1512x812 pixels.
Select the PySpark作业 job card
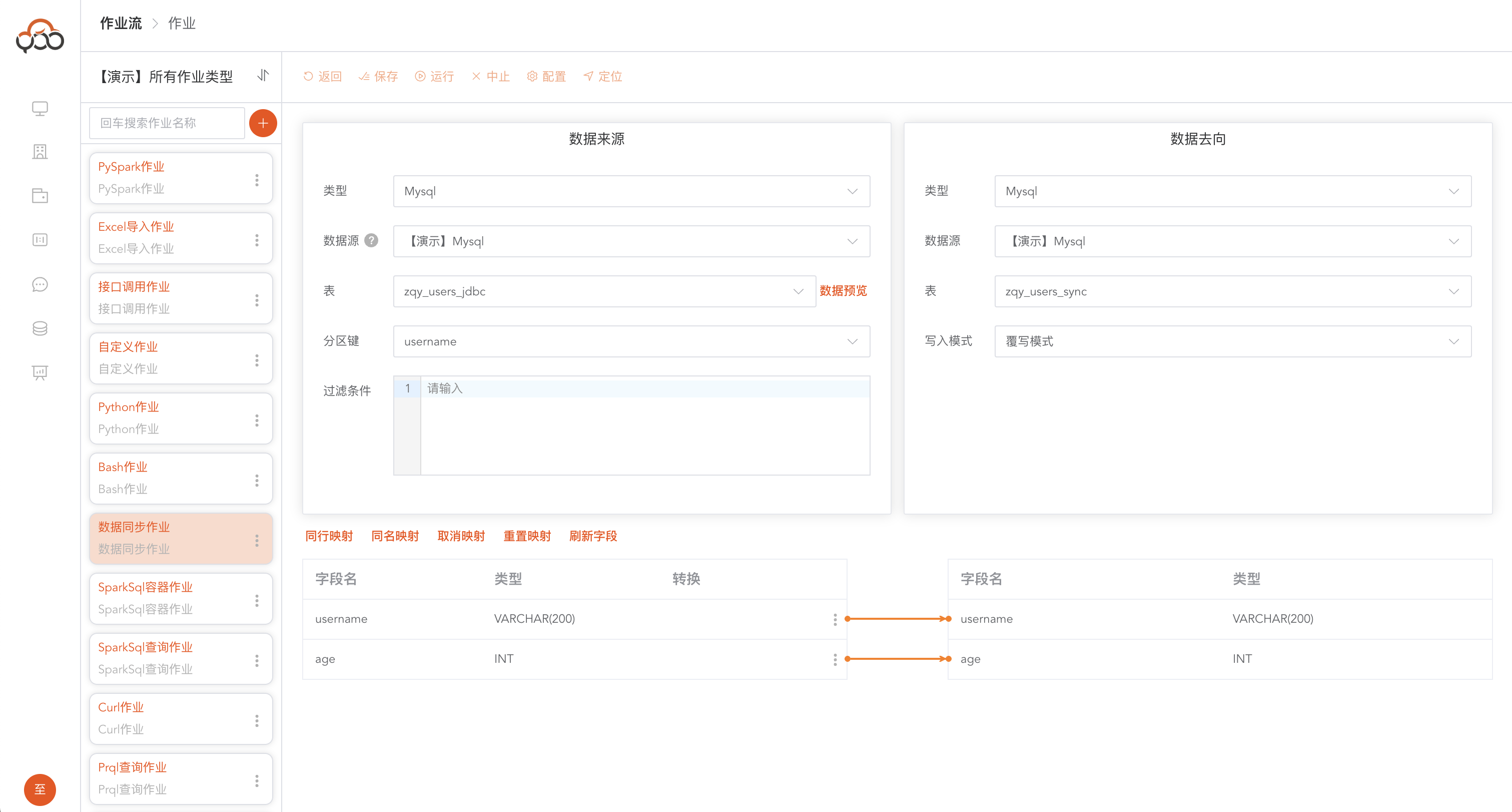pos(181,178)
